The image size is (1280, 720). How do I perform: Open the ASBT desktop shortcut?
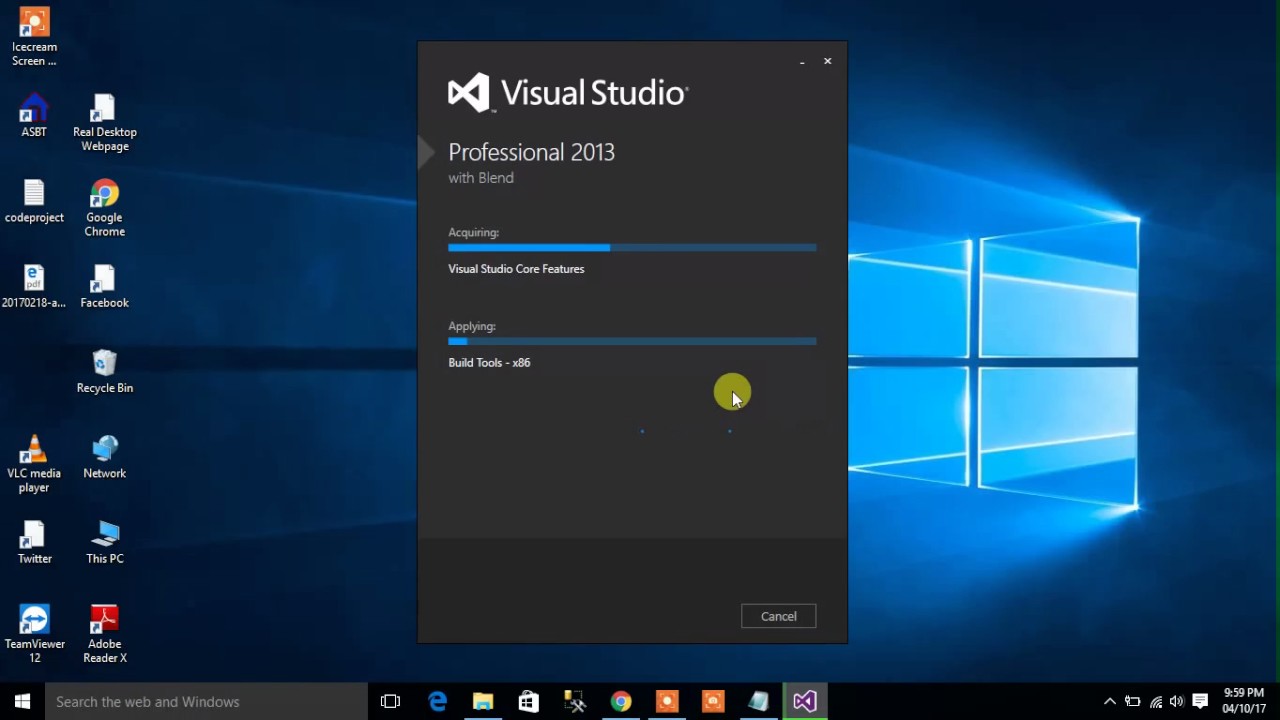pyautogui.click(x=34, y=116)
